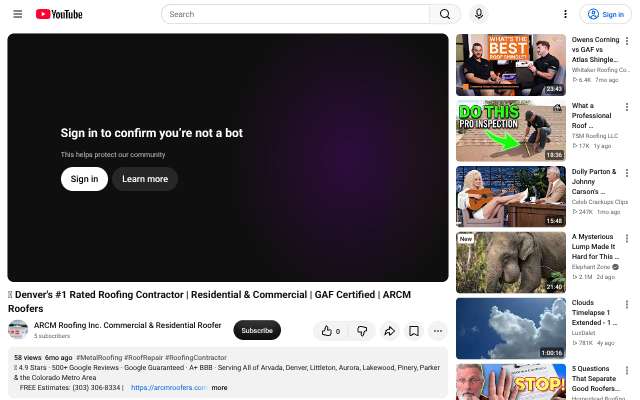Go to YouTube home via logo

59,14
